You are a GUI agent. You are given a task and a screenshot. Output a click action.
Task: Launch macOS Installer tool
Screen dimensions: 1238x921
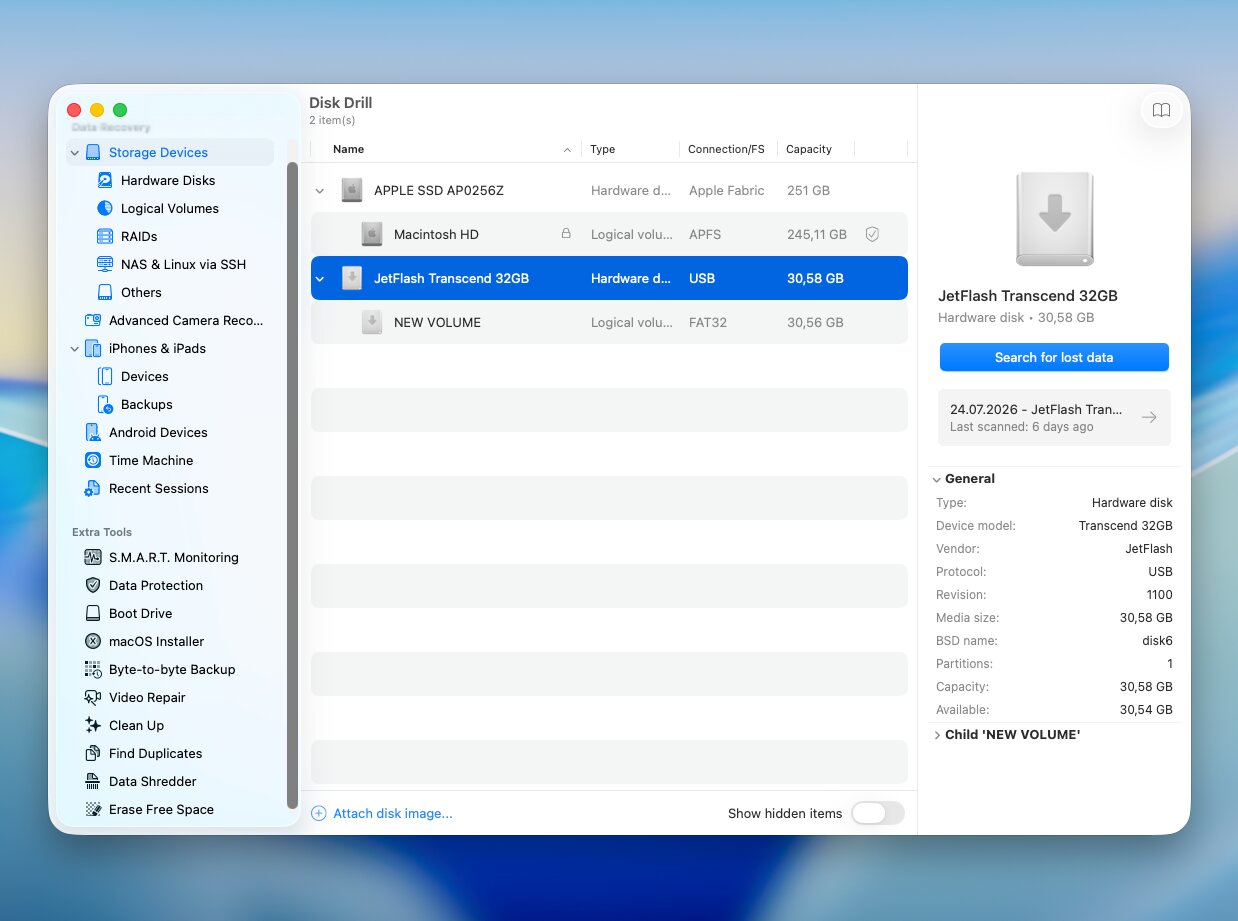click(x=144, y=641)
